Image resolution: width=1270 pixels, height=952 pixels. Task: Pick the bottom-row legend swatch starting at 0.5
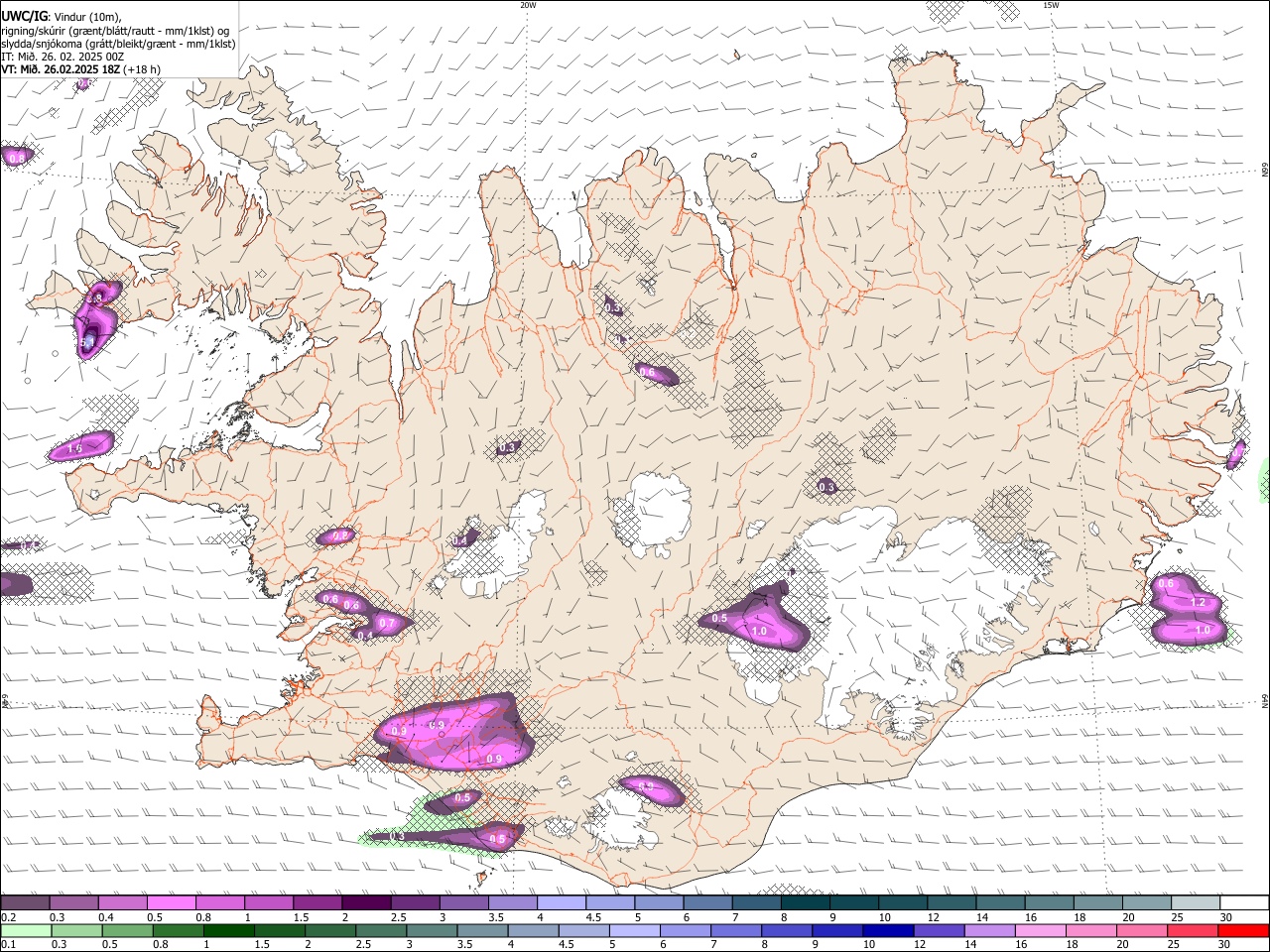point(128,930)
